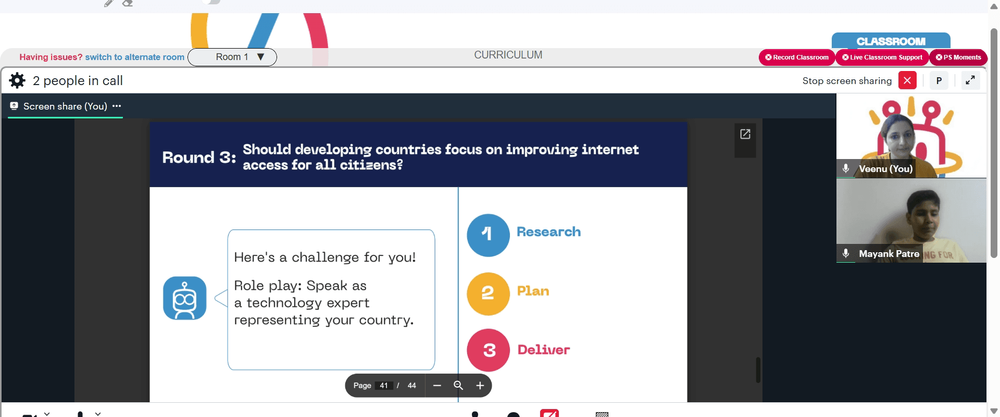Click the "Deliver" label
The width and height of the screenshot is (1000, 417).
click(x=543, y=350)
